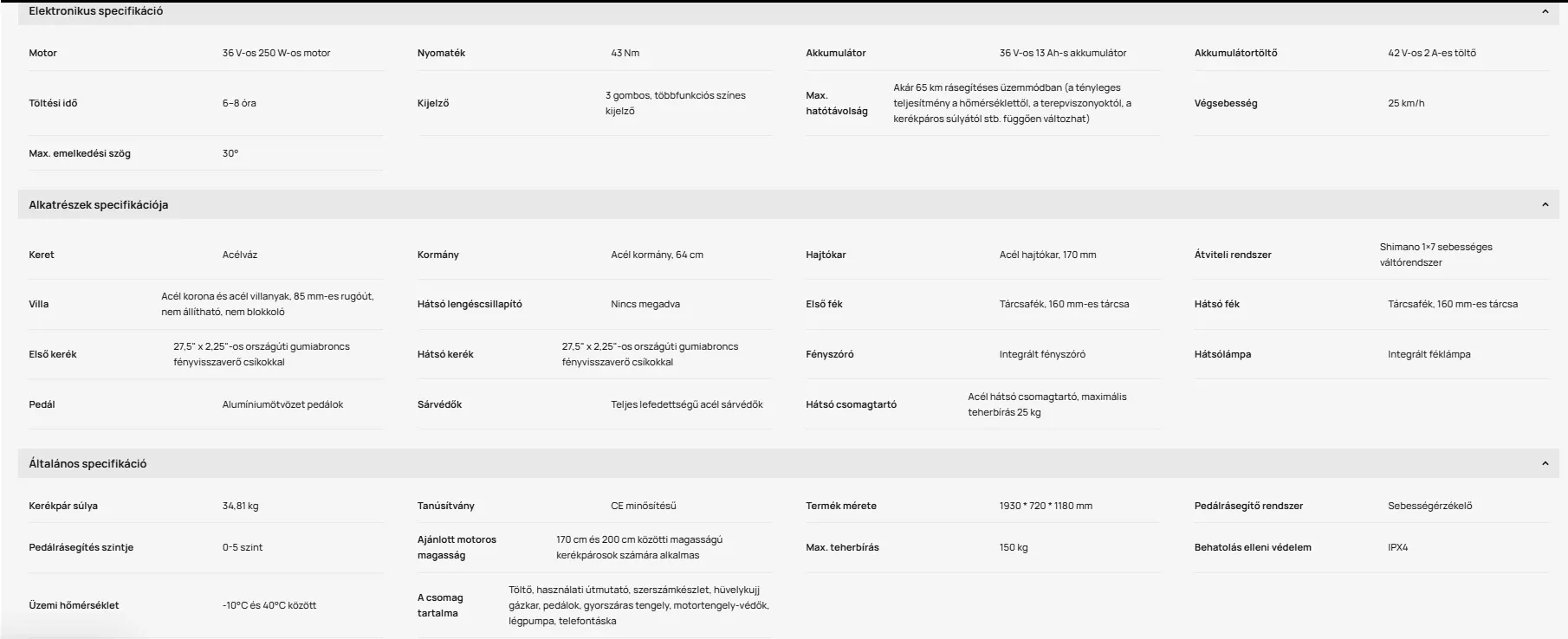Select the Shimano 1×7 gear system text
Image resolution: width=1568 pixels, height=639 pixels.
pos(1435,255)
